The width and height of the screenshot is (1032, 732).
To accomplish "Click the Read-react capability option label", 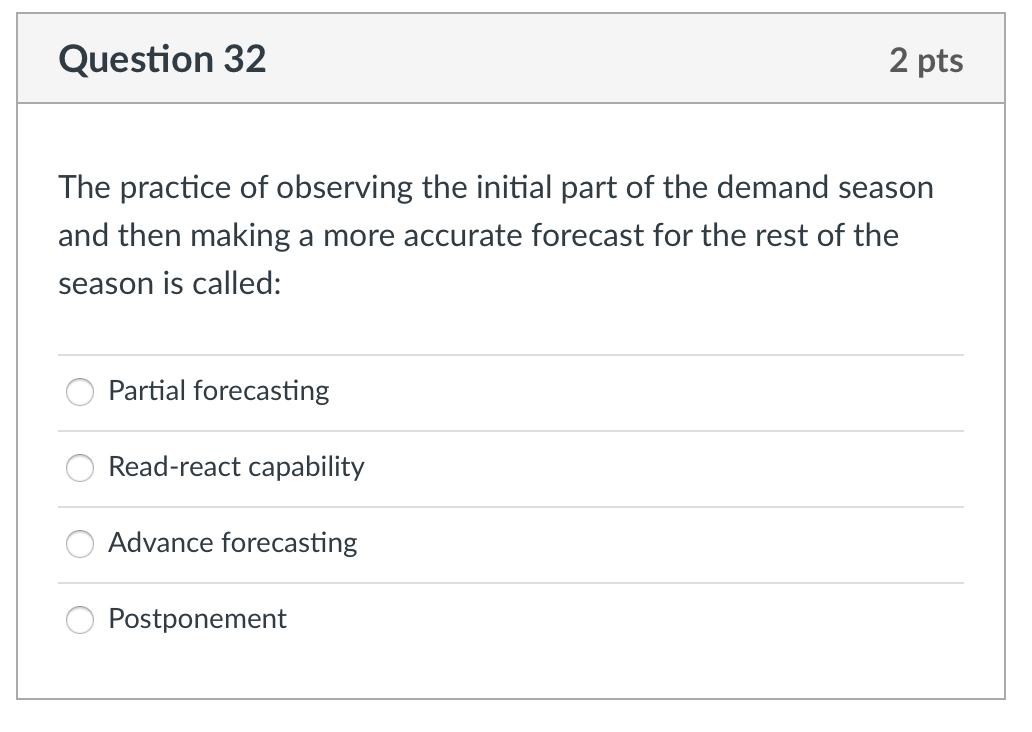I will [x=236, y=468].
